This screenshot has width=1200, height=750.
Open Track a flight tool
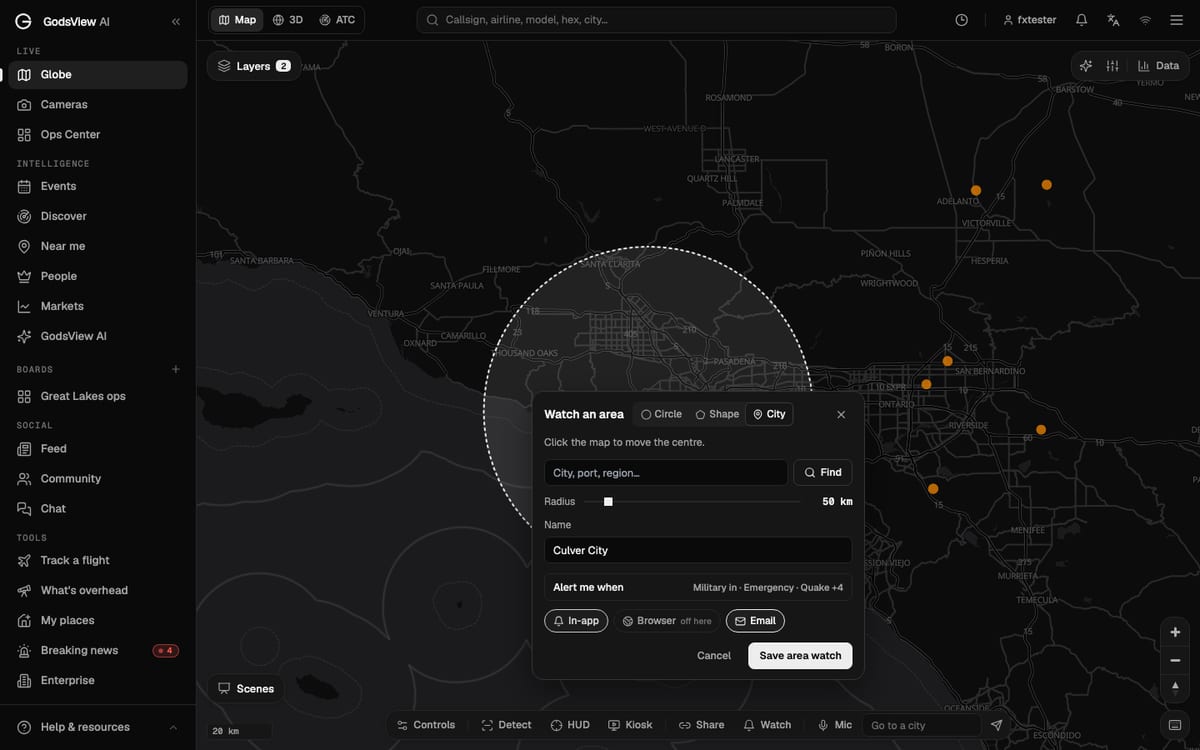[98, 560]
